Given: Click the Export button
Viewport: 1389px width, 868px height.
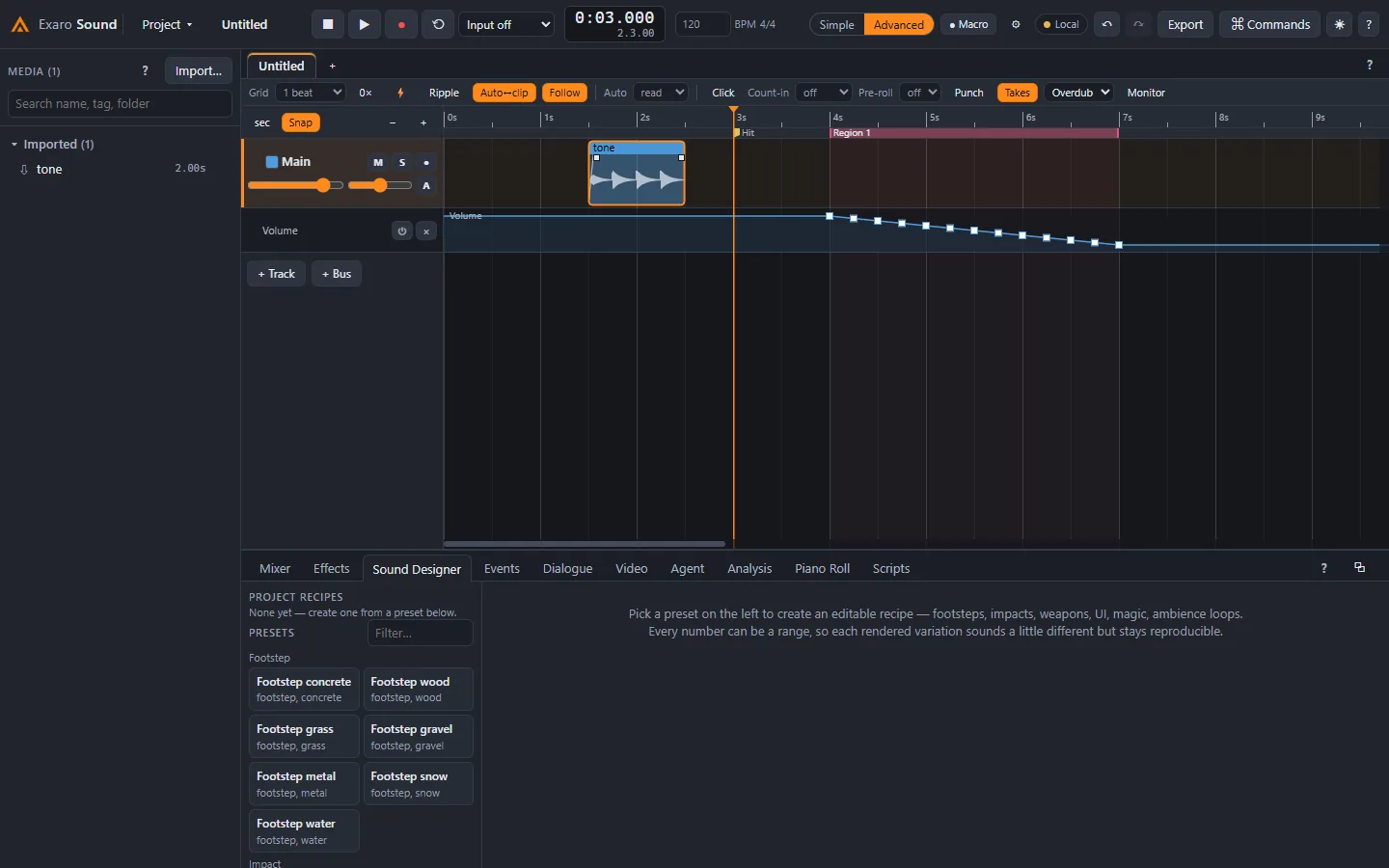Looking at the screenshot, I should click(x=1185, y=24).
